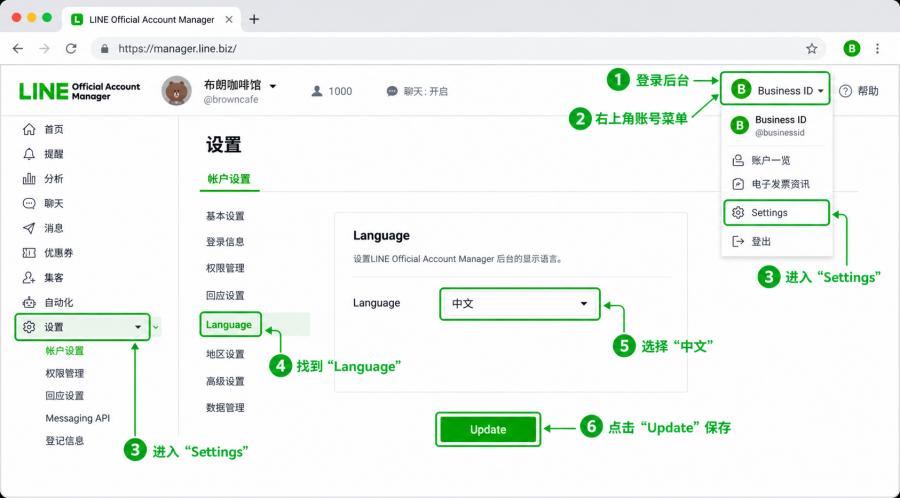The height and width of the screenshot is (498, 900).
Task: Open the robot 自动化 icon
Action: click(x=29, y=302)
